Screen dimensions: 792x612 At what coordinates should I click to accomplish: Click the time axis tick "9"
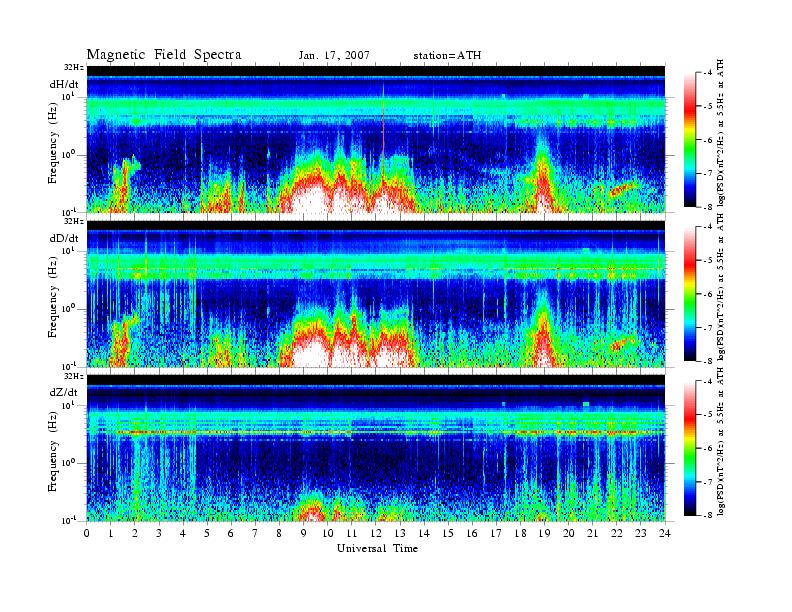tap(304, 533)
